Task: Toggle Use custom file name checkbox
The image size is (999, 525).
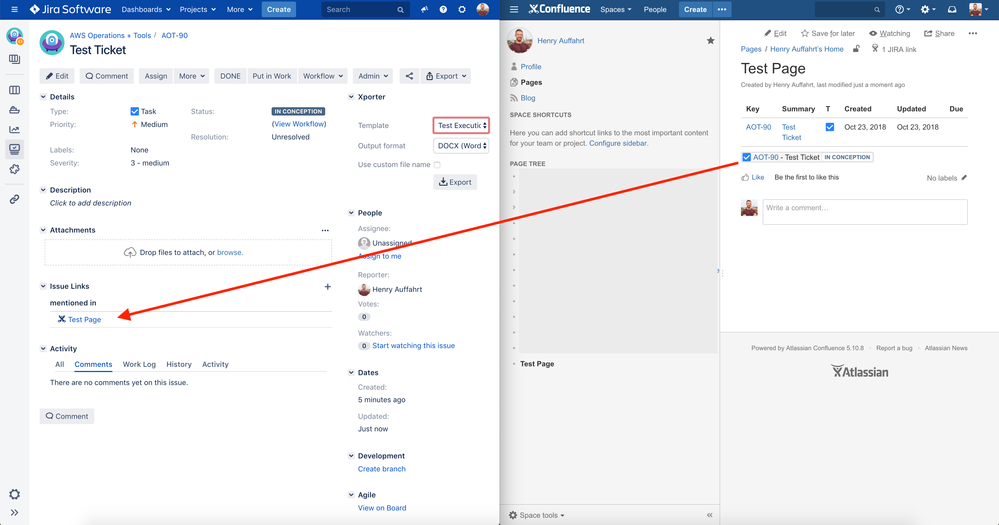Action: click(437, 164)
